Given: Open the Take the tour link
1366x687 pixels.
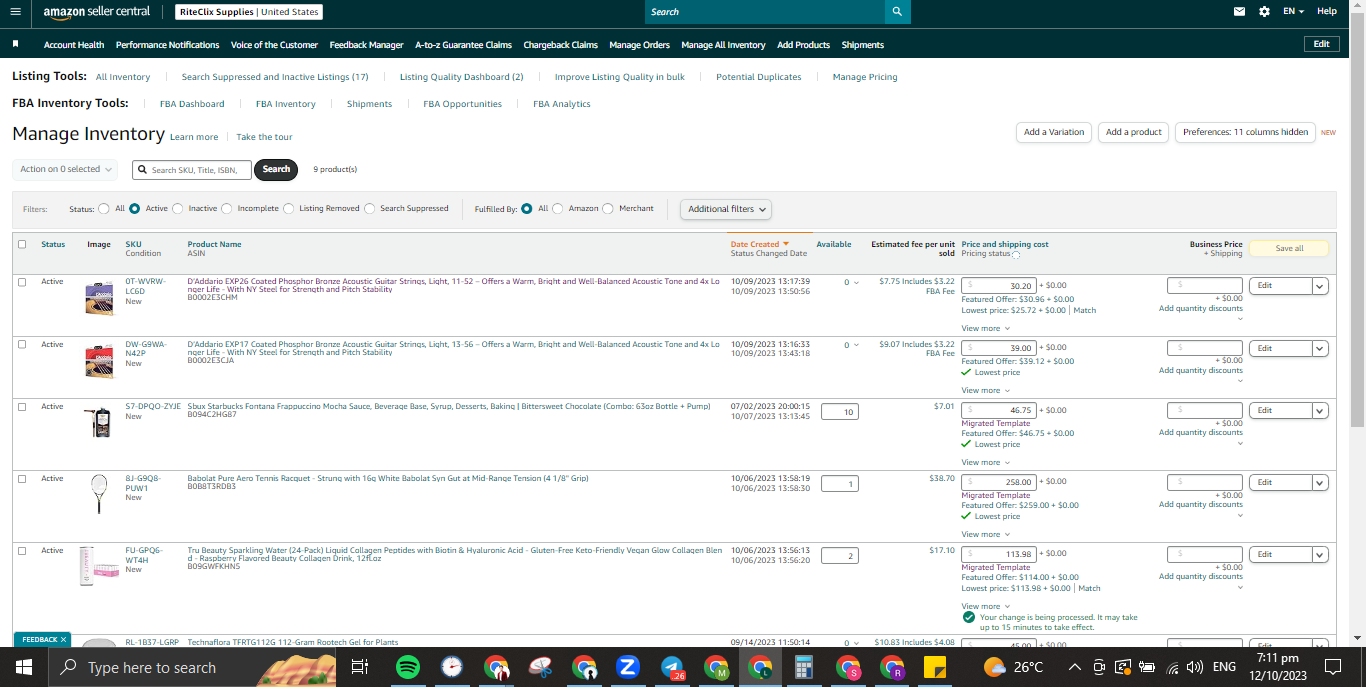Looking at the screenshot, I should [x=264, y=137].
